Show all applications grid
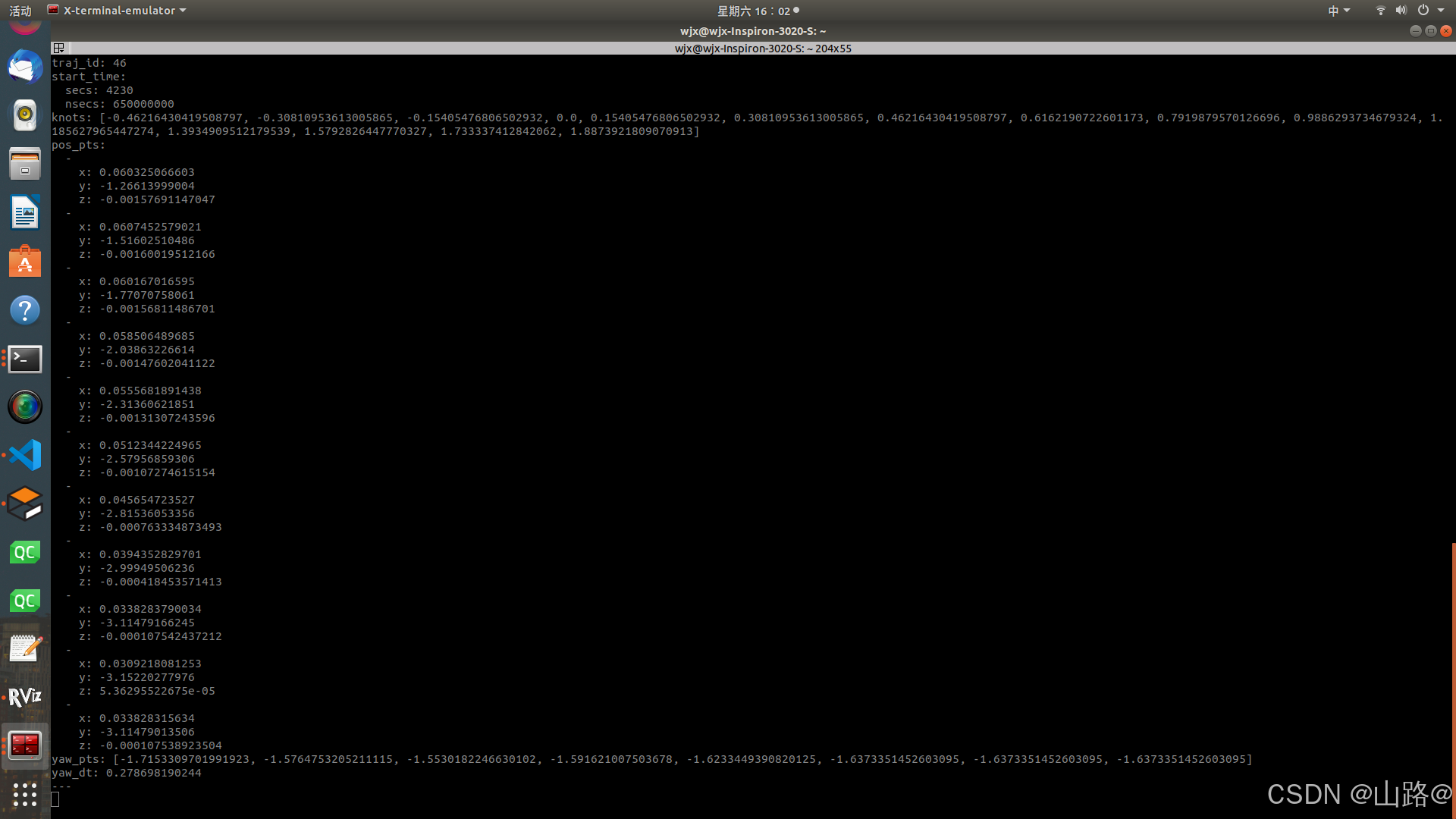This screenshot has width=1456, height=819. [25, 794]
